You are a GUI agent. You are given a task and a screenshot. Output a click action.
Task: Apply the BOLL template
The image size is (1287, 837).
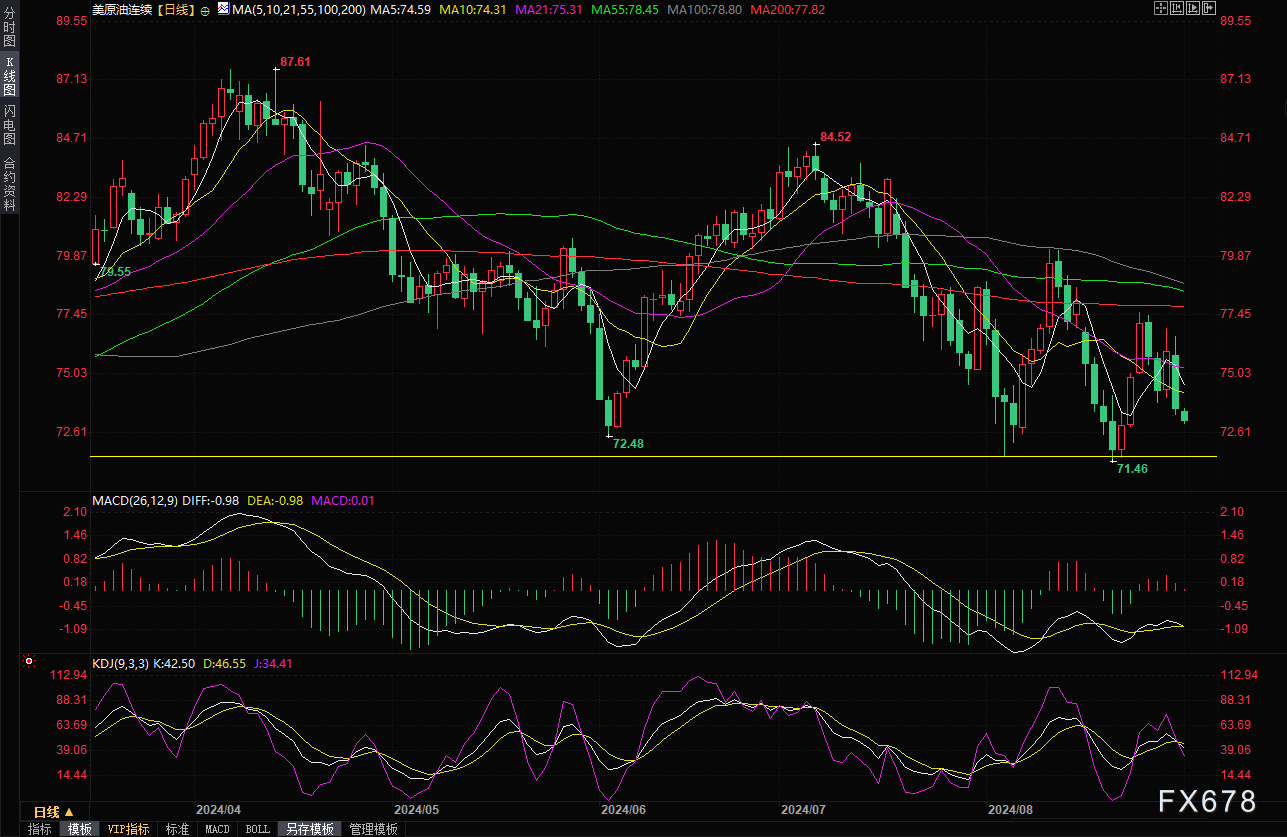point(257,829)
